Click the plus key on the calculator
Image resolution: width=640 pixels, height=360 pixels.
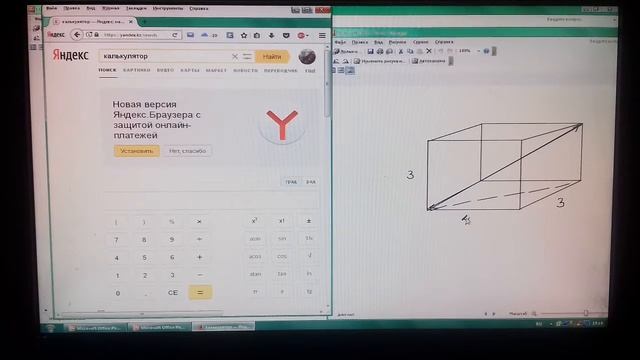point(200,257)
